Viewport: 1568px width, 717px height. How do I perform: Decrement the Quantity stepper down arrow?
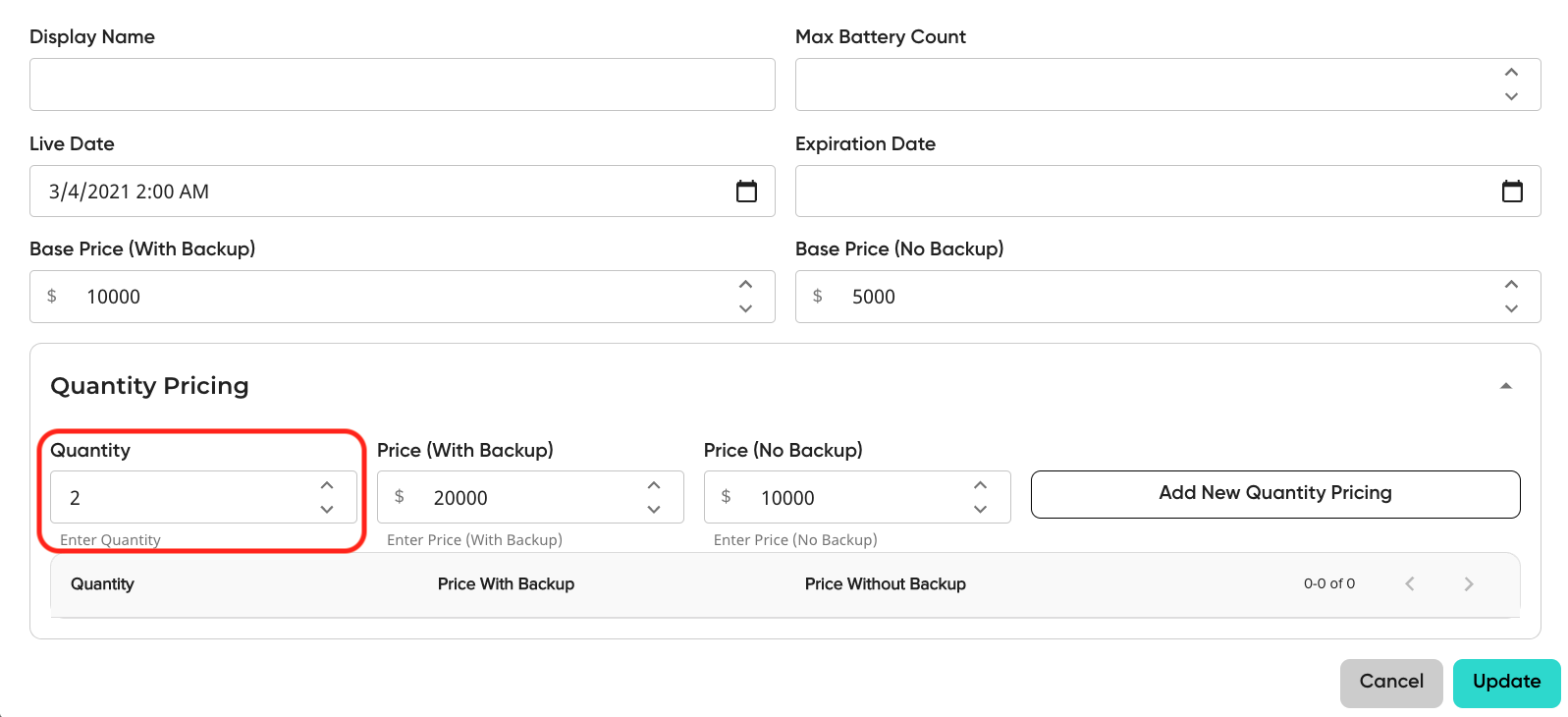tap(327, 509)
